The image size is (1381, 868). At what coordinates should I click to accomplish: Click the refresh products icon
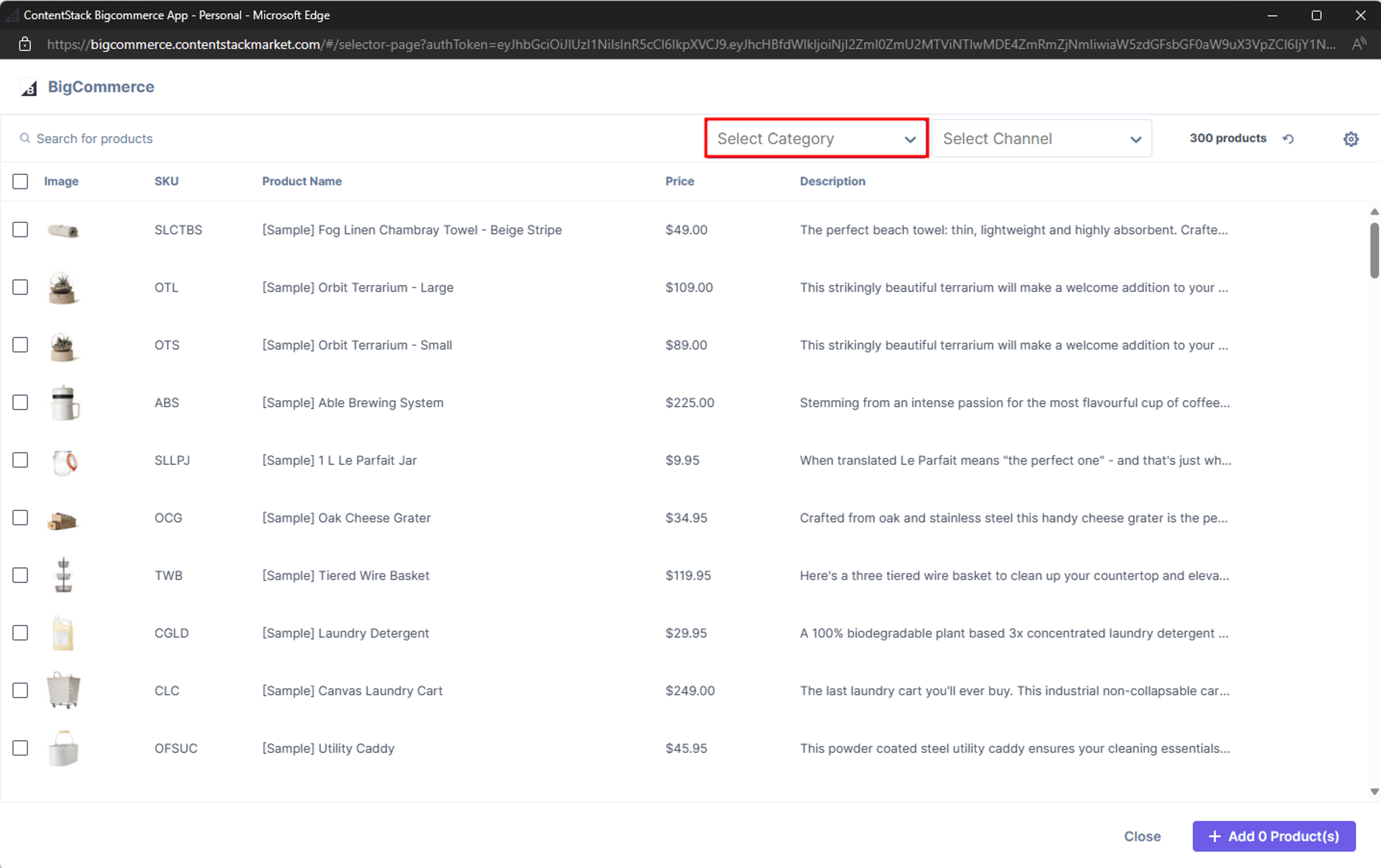tap(1288, 139)
